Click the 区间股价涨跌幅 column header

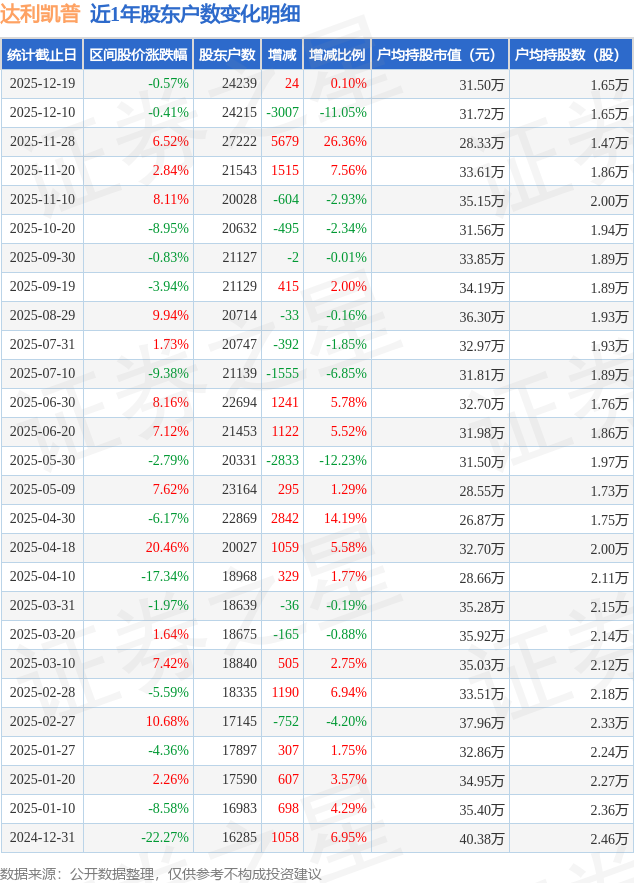(x=137, y=55)
